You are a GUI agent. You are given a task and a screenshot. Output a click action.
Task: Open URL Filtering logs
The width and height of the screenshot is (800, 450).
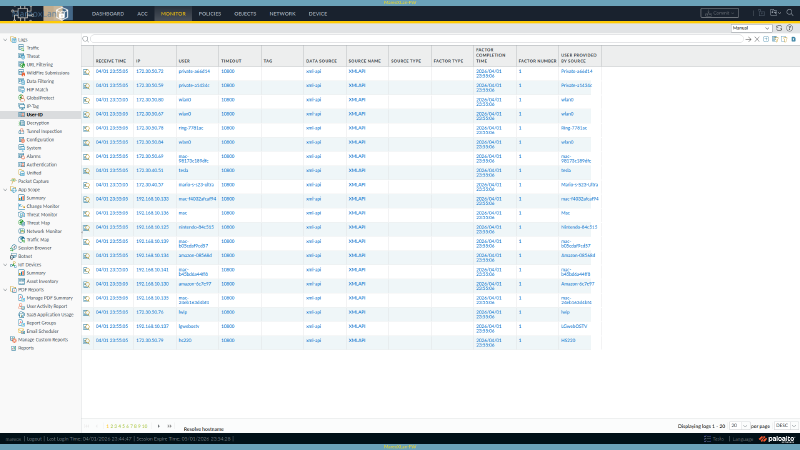click(39, 65)
